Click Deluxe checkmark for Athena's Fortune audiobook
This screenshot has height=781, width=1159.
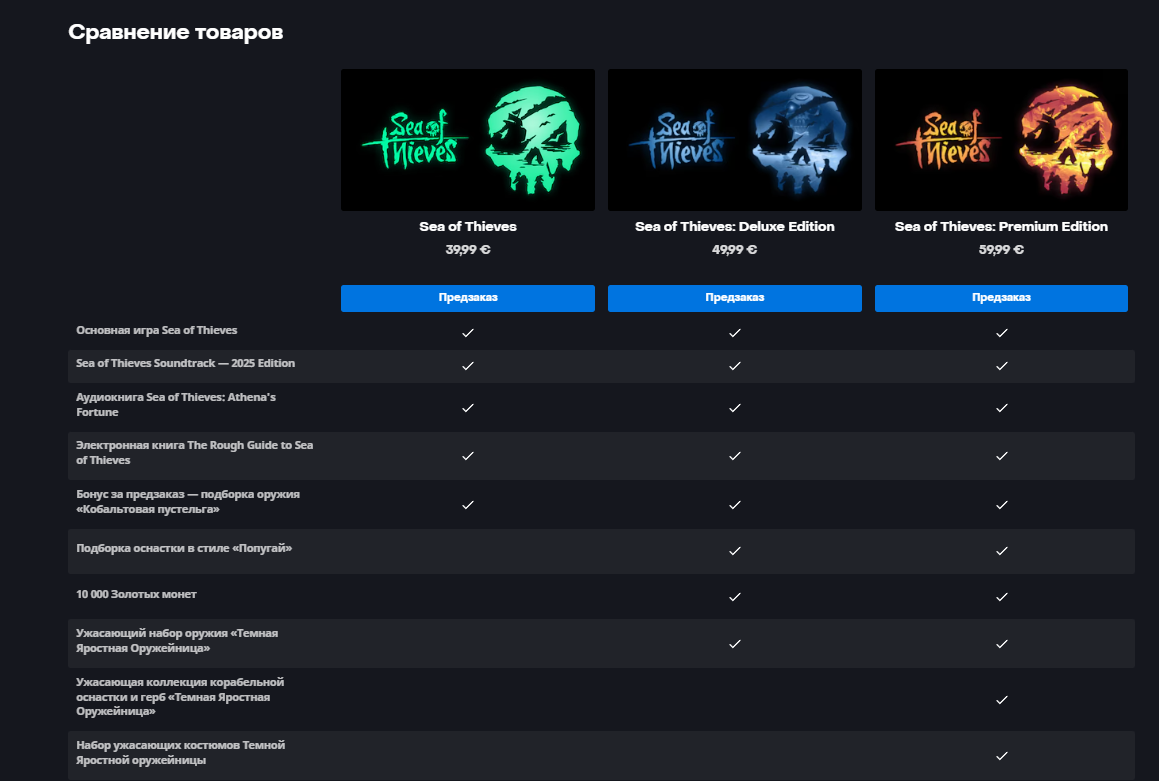click(735, 408)
